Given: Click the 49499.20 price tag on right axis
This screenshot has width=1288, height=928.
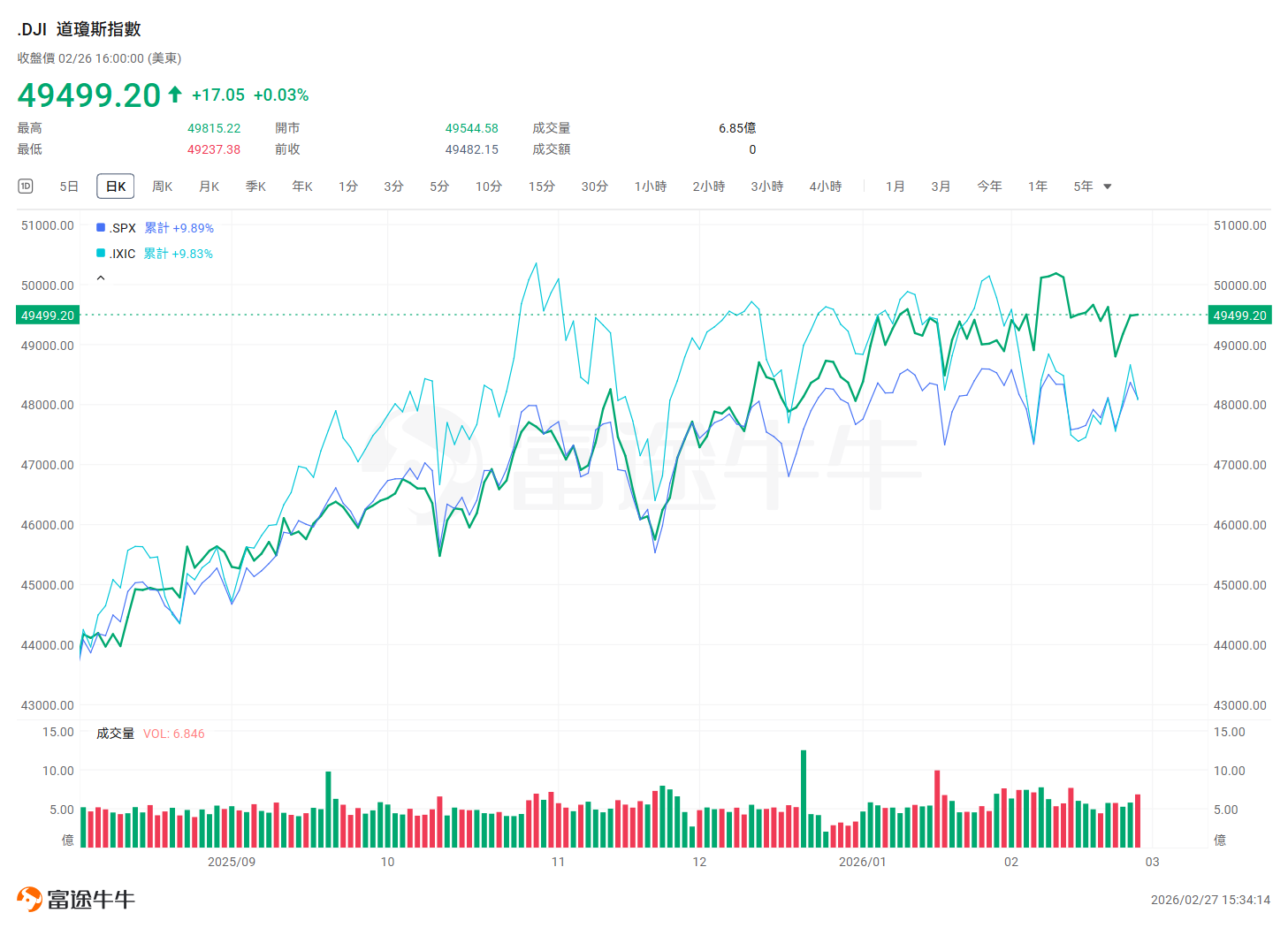Looking at the screenshot, I should (1239, 316).
